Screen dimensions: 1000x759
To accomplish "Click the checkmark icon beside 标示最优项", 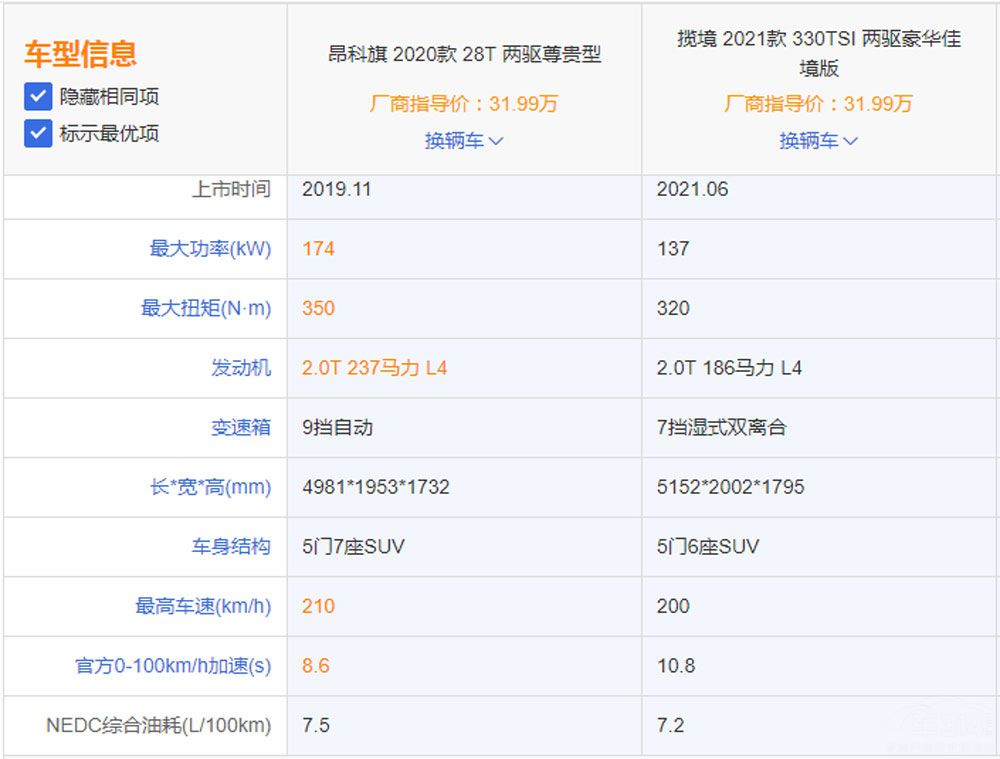I will [37, 133].
